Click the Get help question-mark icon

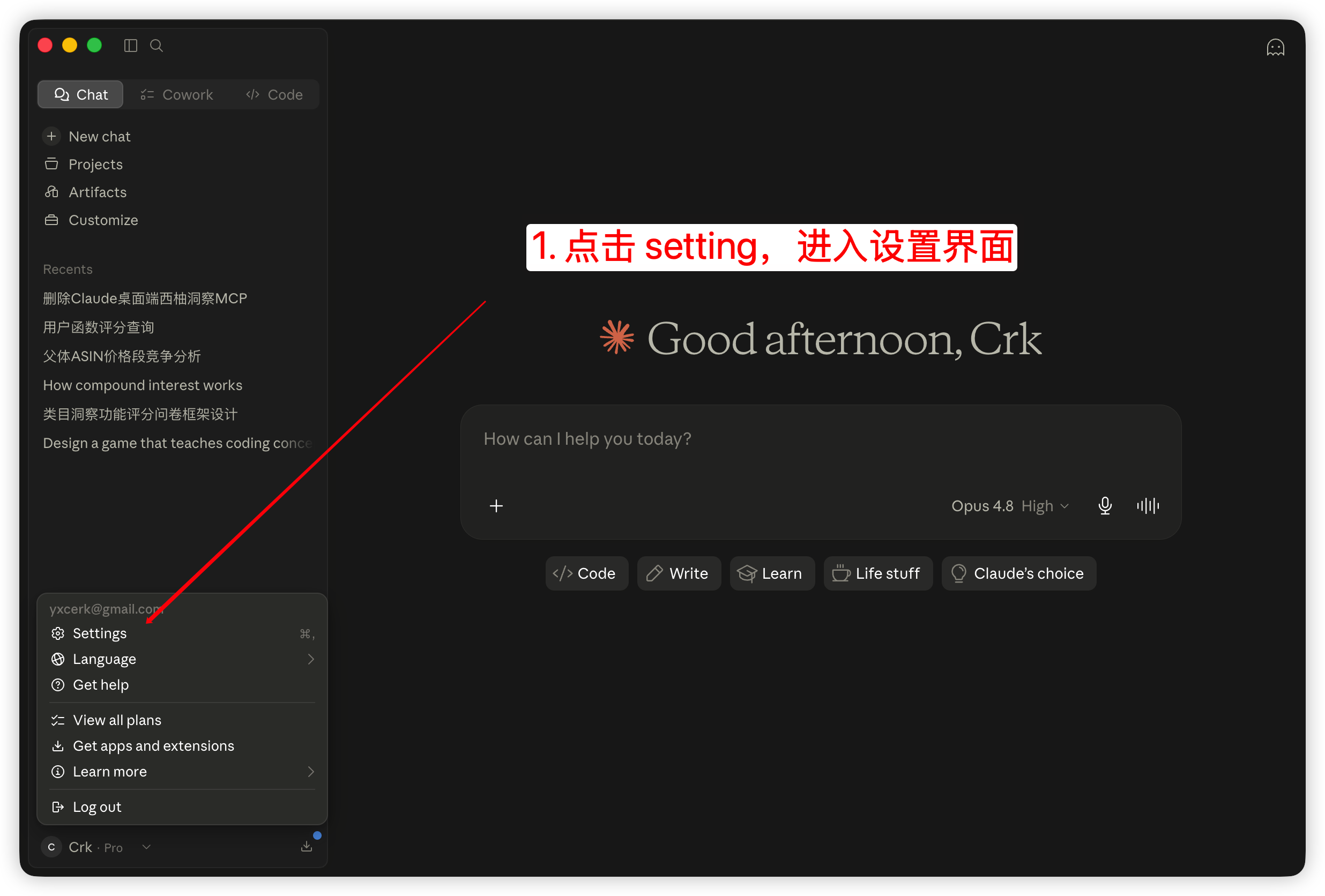[x=57, y=684]
